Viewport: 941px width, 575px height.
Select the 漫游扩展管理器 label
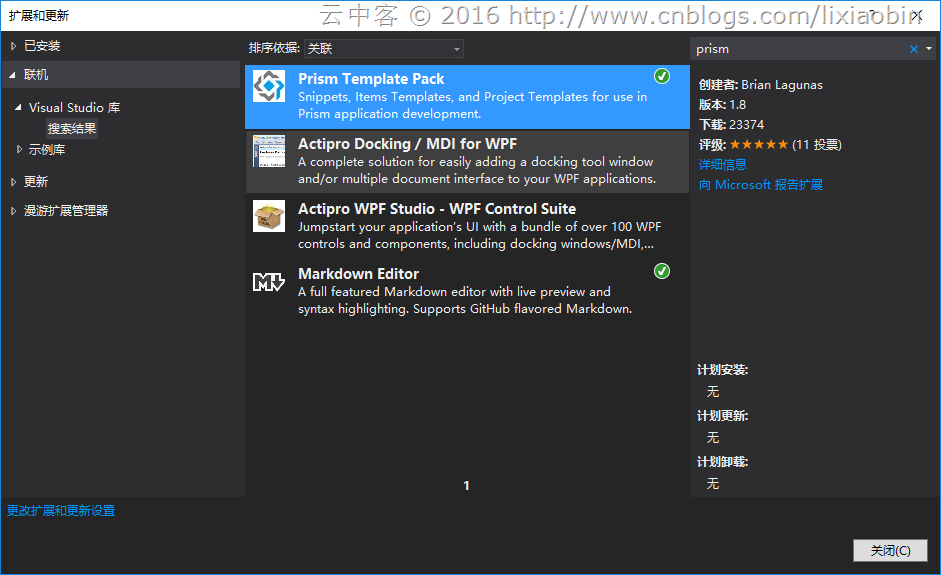pyautogui.click(x=66, y=211)
